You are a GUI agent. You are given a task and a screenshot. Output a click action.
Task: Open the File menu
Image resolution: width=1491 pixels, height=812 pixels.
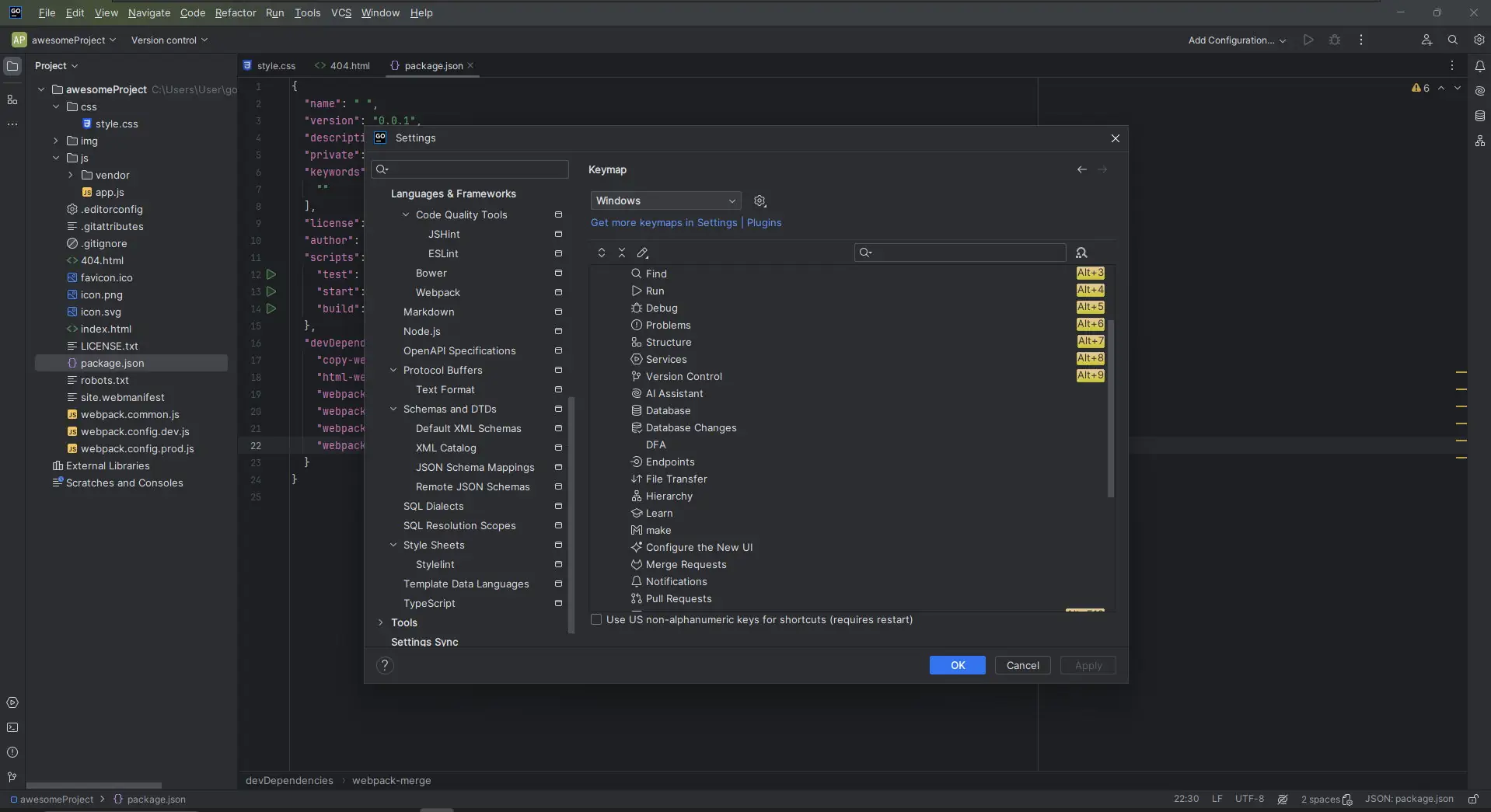pyautogui.click(x=47, y=13)
